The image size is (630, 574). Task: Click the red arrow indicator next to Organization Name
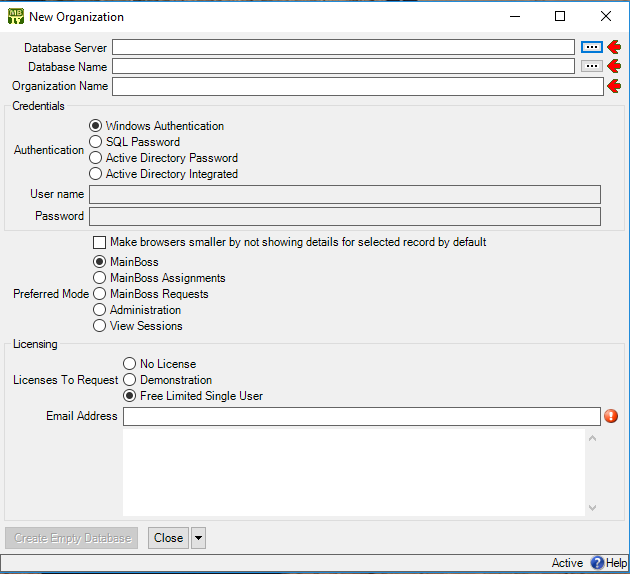[614, 86]
